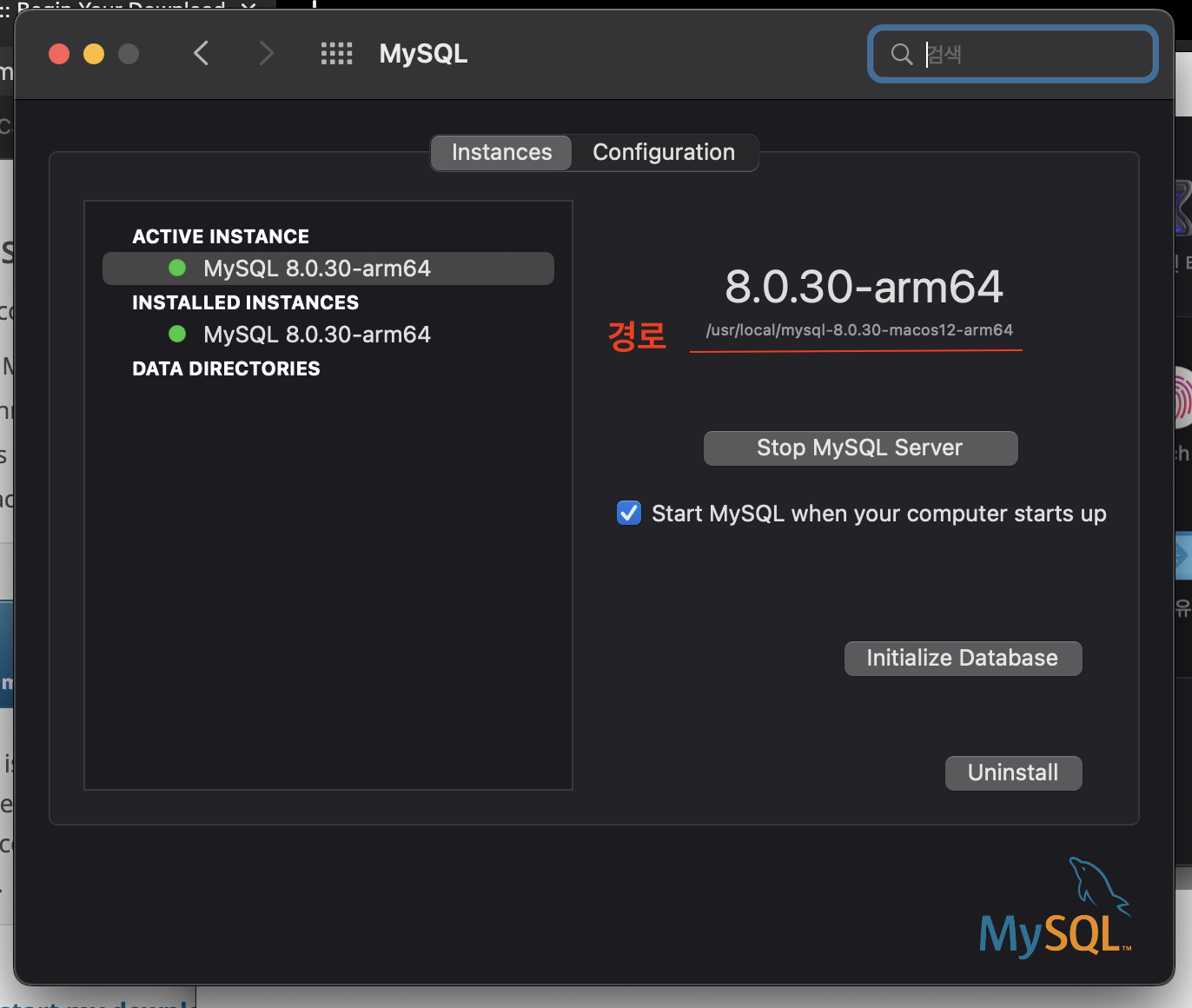This screenshot has height=1008, width=1192.
Task: Focus the search field
Action: 1013,55
